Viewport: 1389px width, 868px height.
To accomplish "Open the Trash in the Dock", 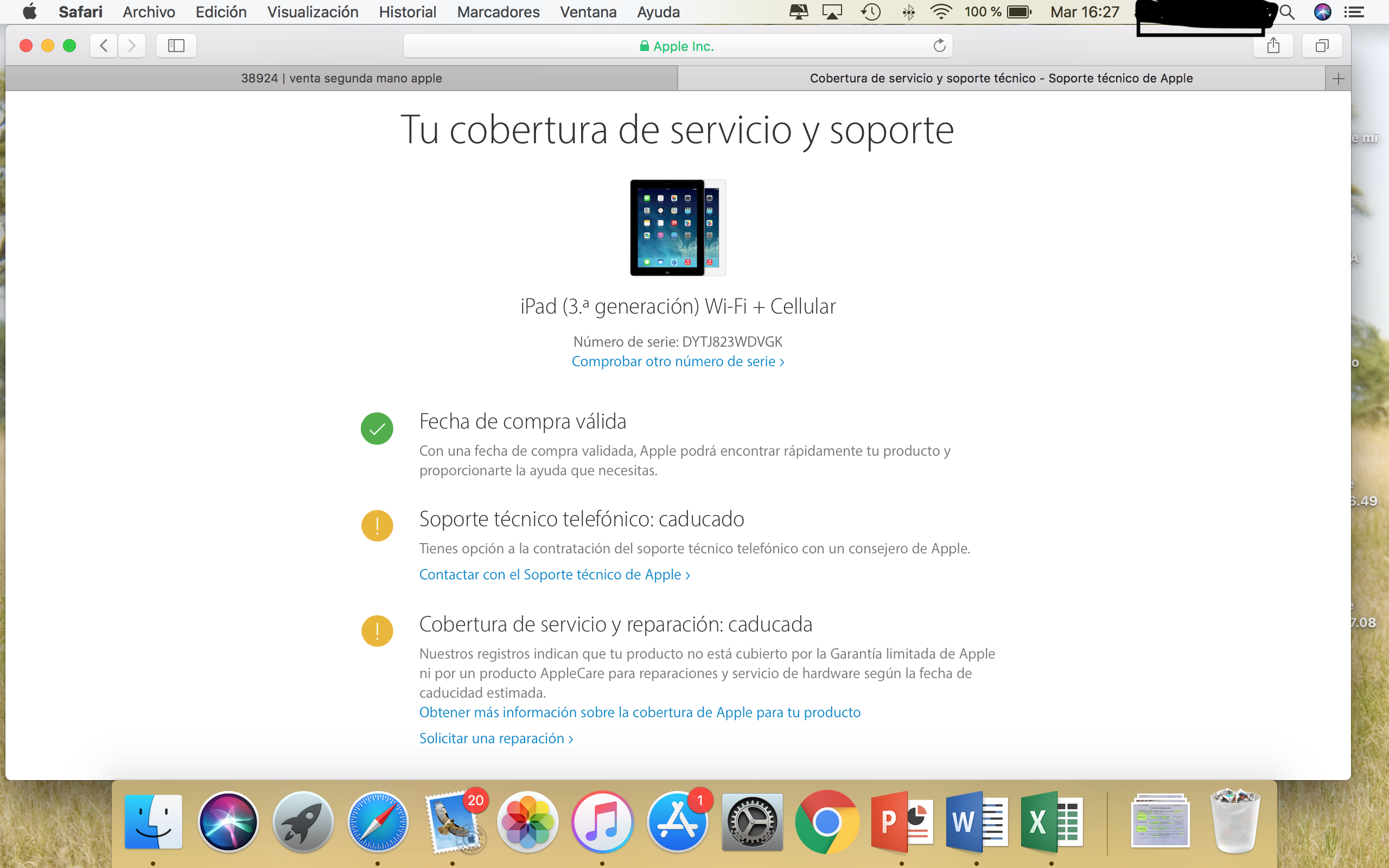I will [1235, 820].
